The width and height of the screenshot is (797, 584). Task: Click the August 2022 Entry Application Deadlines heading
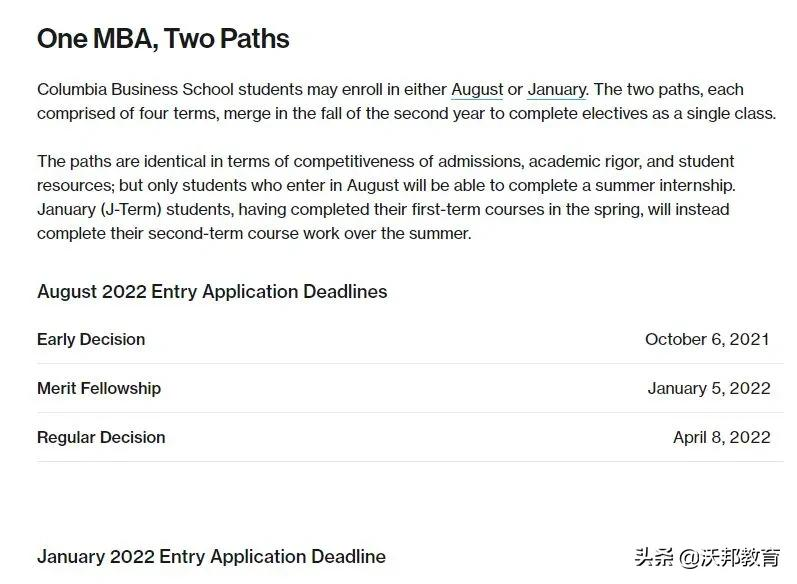[212, 292]
